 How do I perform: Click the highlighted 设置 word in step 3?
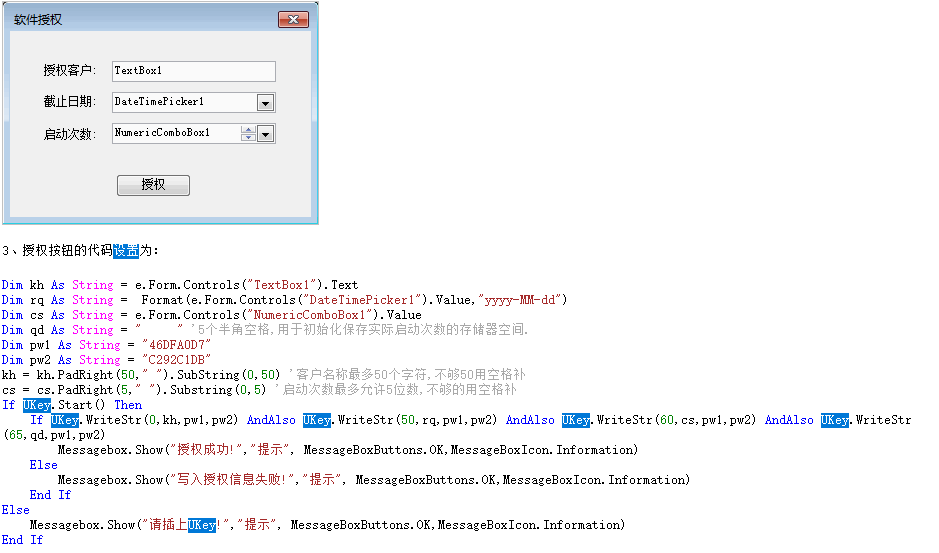tap(126, 250)
